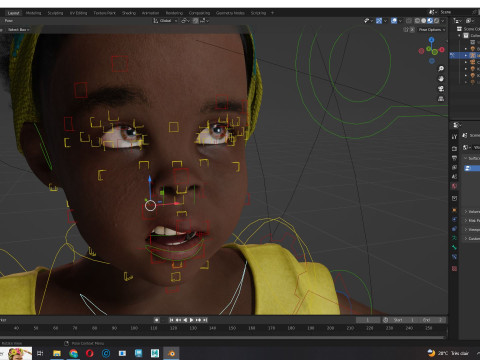
Task: Open the Pose Options dropdown
Action: click(x=432, y=30)
